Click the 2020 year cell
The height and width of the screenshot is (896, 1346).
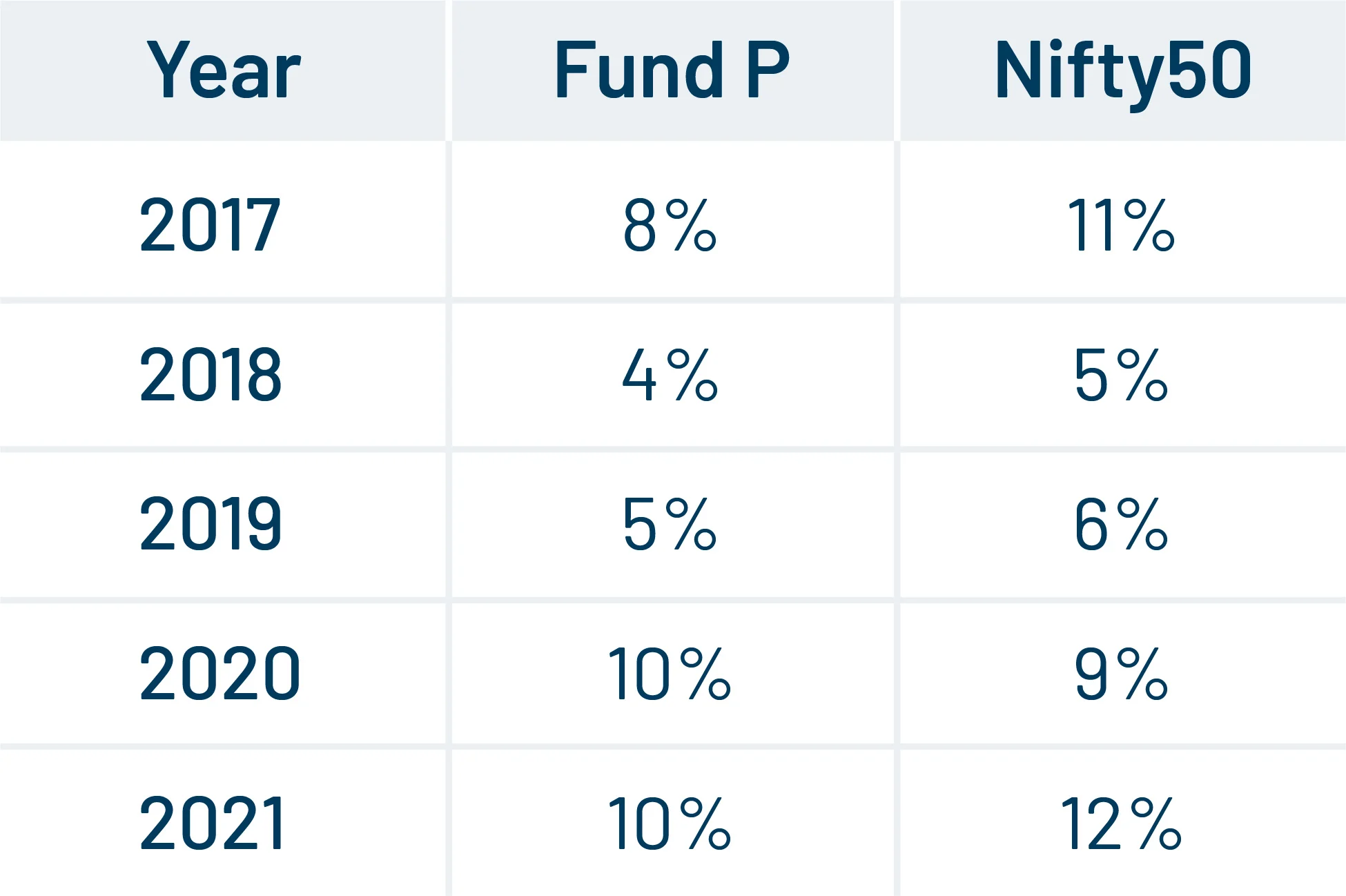[x=220, y=673]
